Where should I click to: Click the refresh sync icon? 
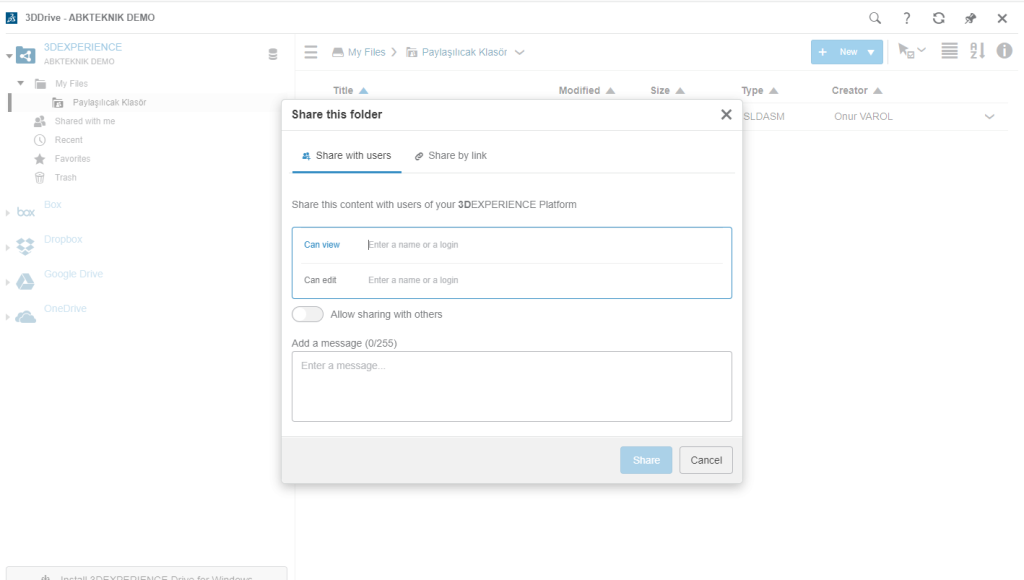pyautogui.click(x=938, y=18)
